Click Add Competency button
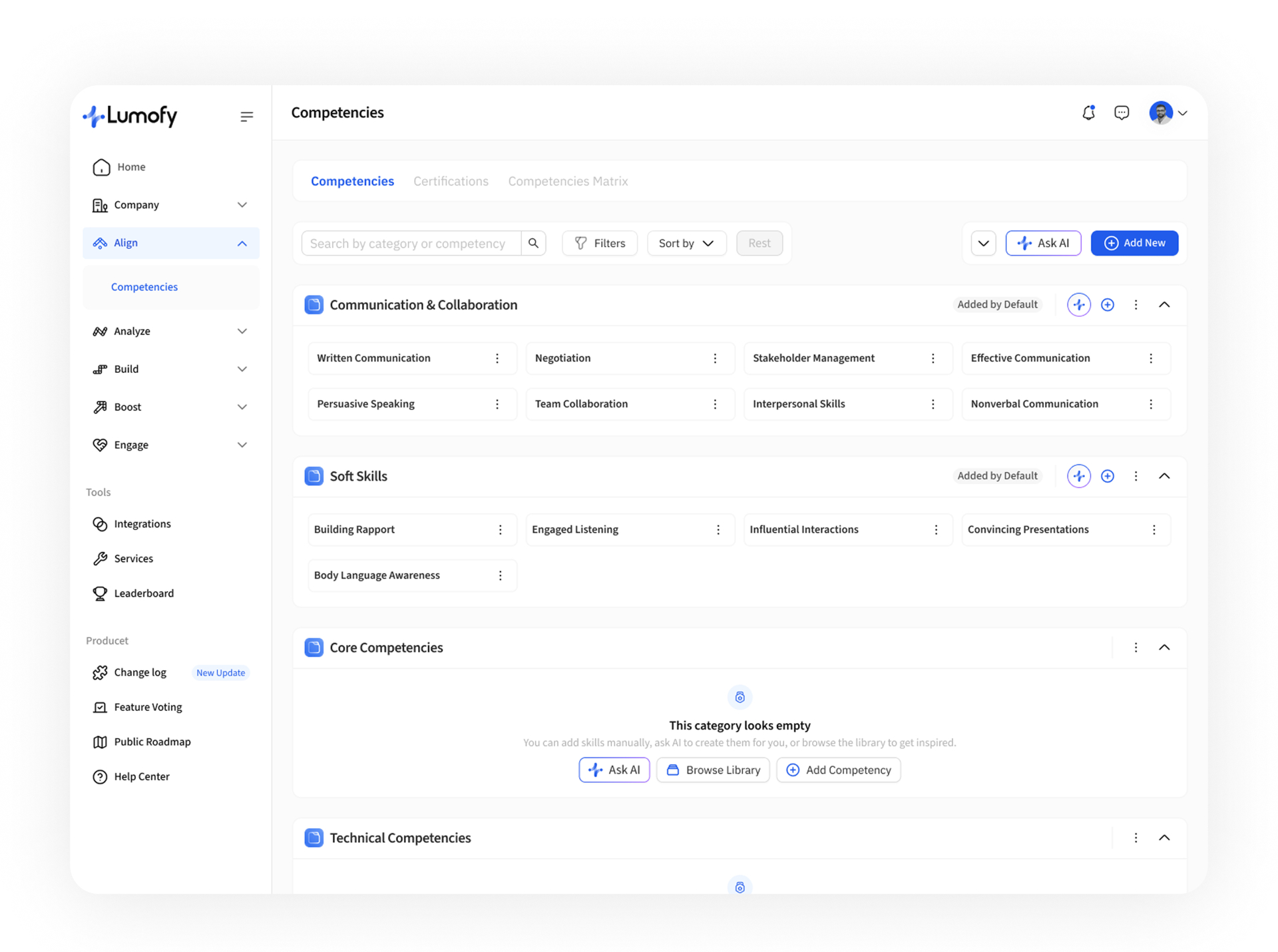The image size is (1278, 952). [839, 770]
